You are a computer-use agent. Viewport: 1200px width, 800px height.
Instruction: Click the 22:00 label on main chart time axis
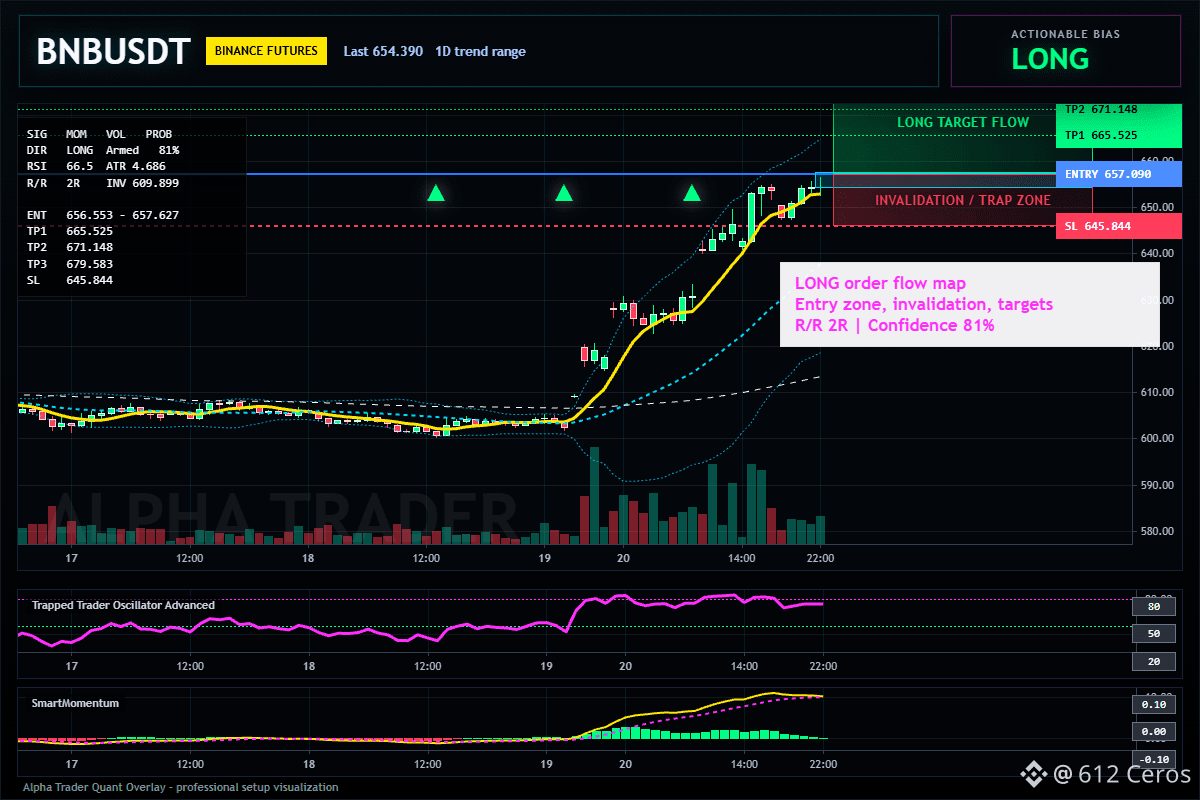pyautogui.click(x=821, y=557)
